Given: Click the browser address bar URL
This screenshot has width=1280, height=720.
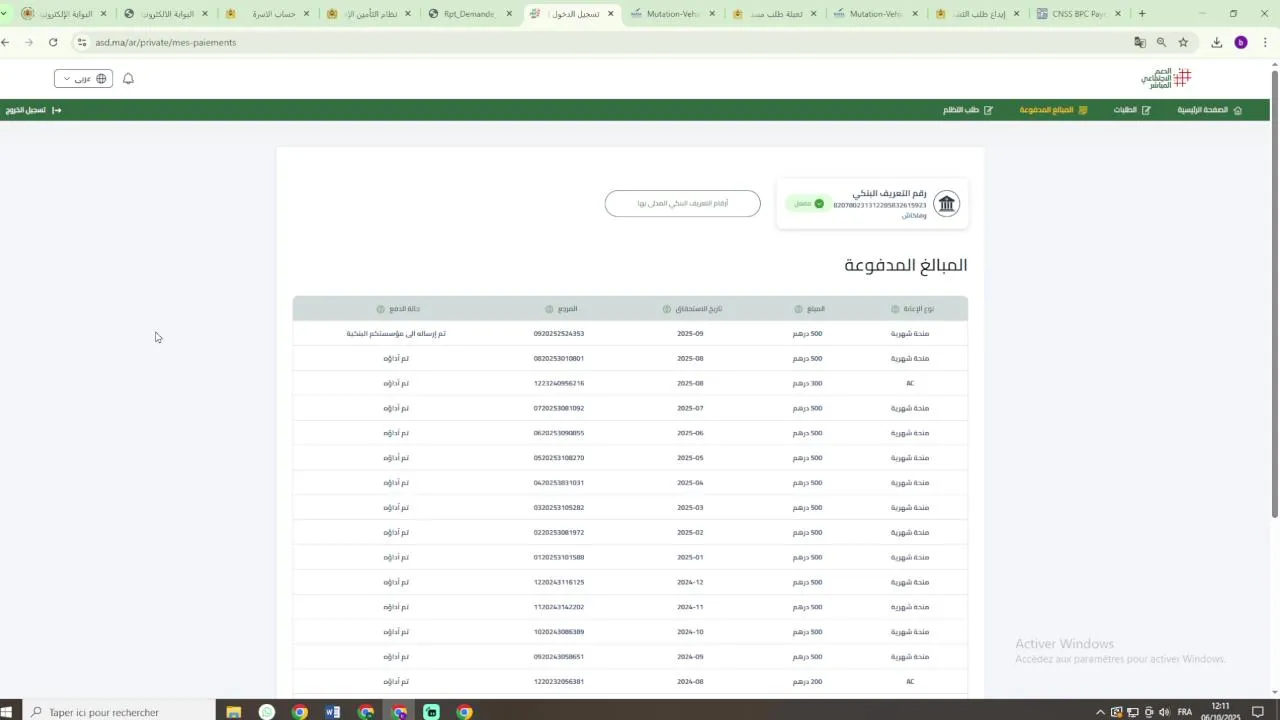Looking at the screenshot, I should coord(166,43).
